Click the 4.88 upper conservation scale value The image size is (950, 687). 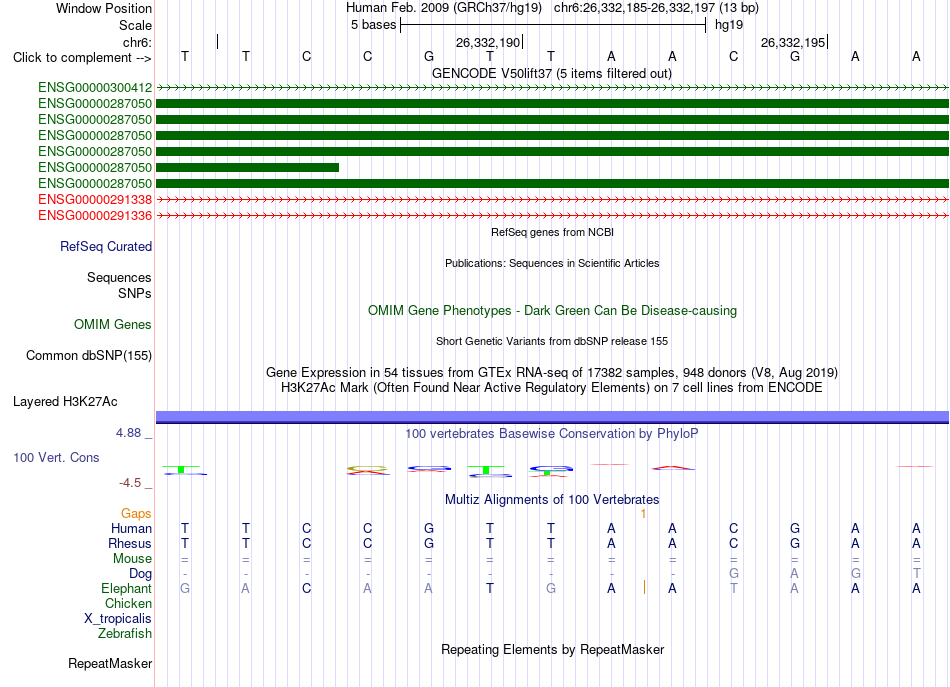point(128,433)
